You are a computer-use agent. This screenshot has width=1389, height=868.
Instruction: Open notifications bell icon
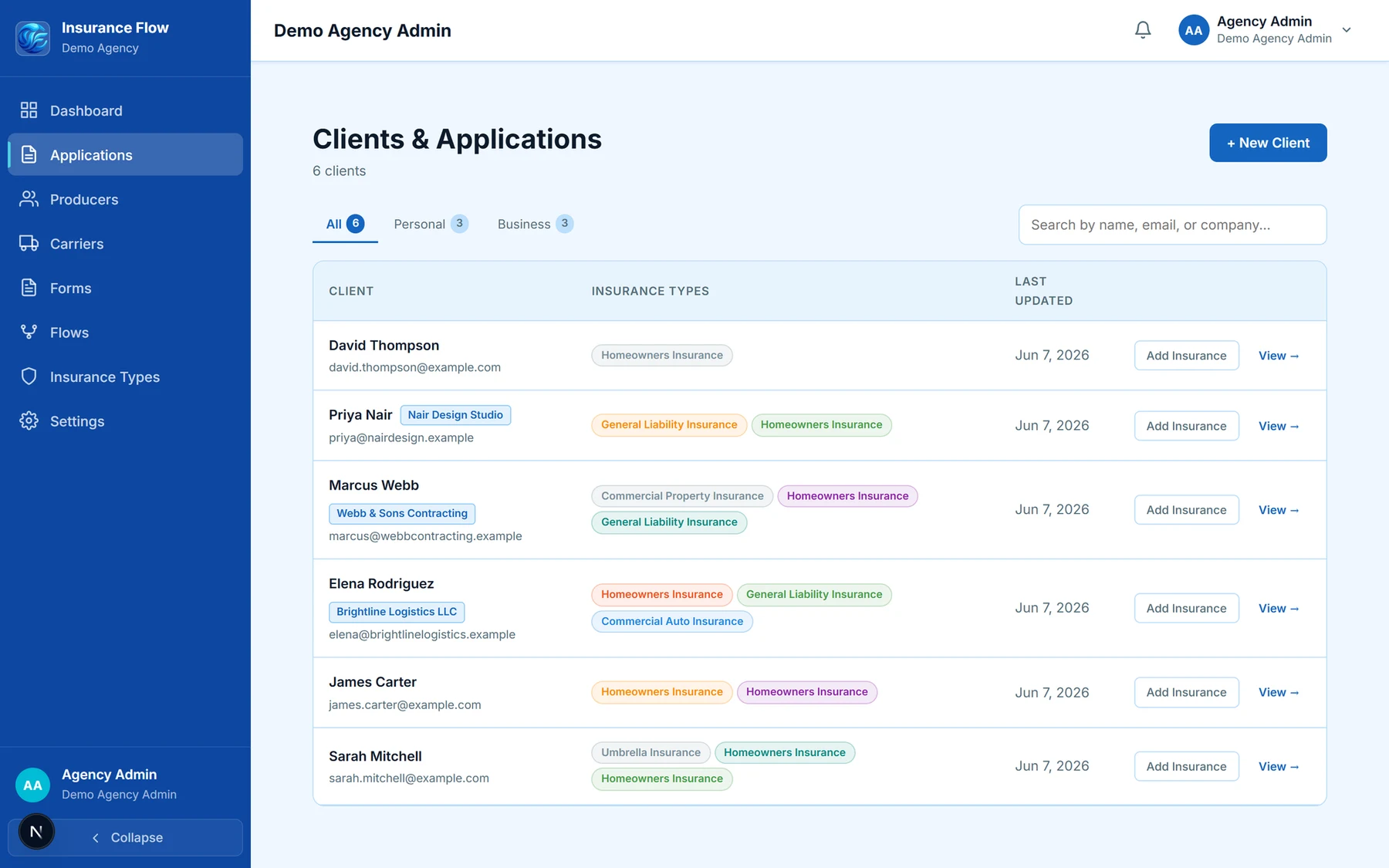1143,30
